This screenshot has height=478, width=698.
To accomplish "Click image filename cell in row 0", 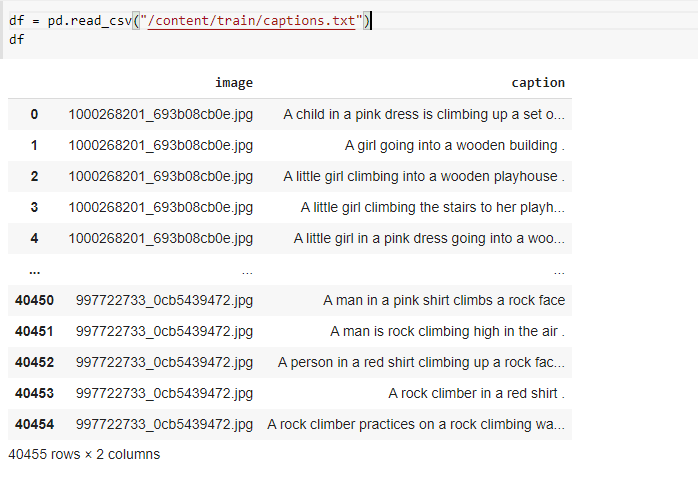I will coord(161,114).
